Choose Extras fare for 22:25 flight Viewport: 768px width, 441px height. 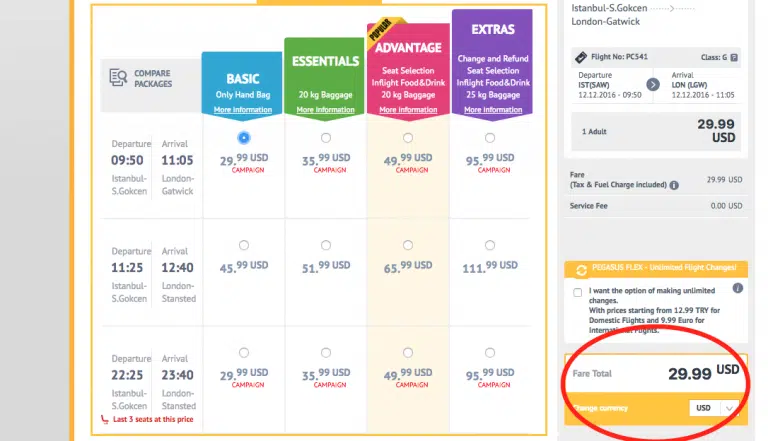tap(489, 353)
